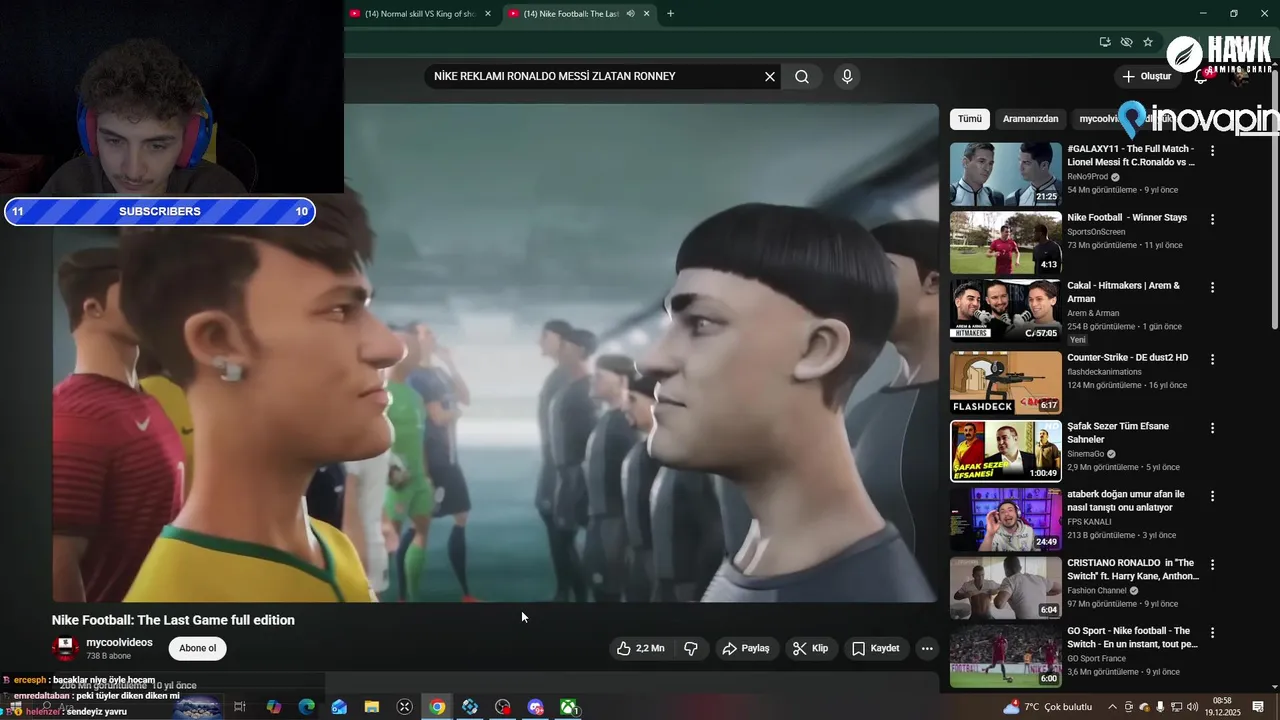
Task: Click the ReNo9Prod channel name
Action: 1087,176
